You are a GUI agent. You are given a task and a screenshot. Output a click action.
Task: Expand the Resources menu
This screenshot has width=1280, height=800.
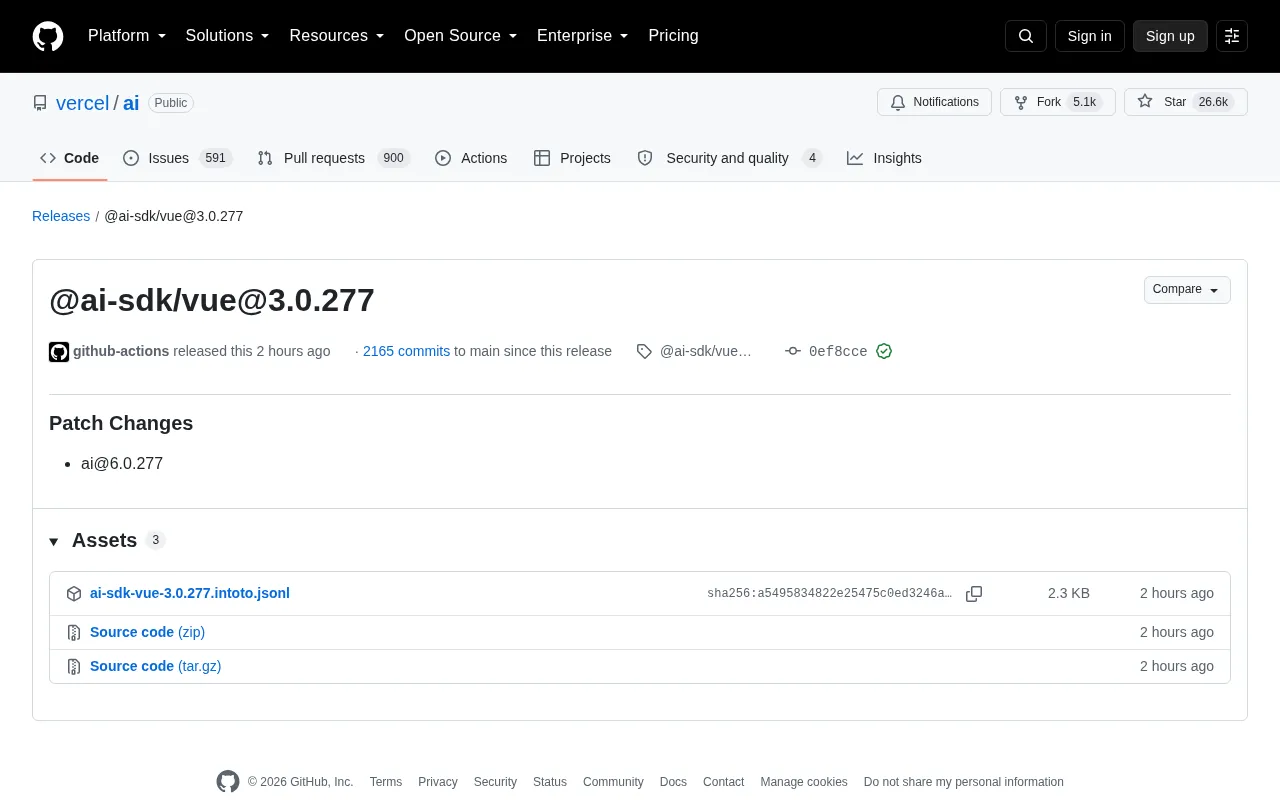pos(337,36)
